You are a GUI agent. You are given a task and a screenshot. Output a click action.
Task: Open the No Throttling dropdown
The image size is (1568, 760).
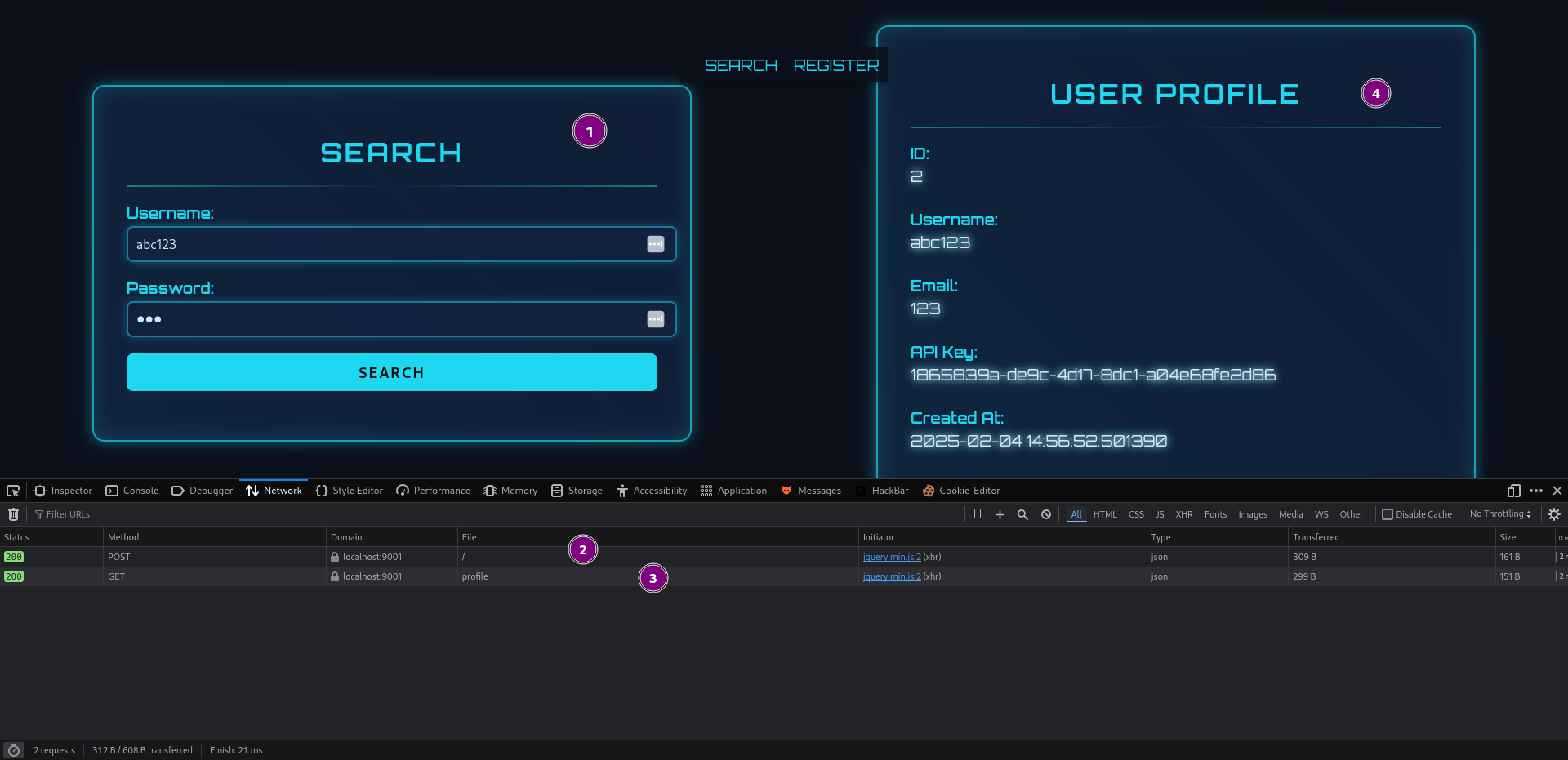pyautogui.click(x=1499, y=514)
